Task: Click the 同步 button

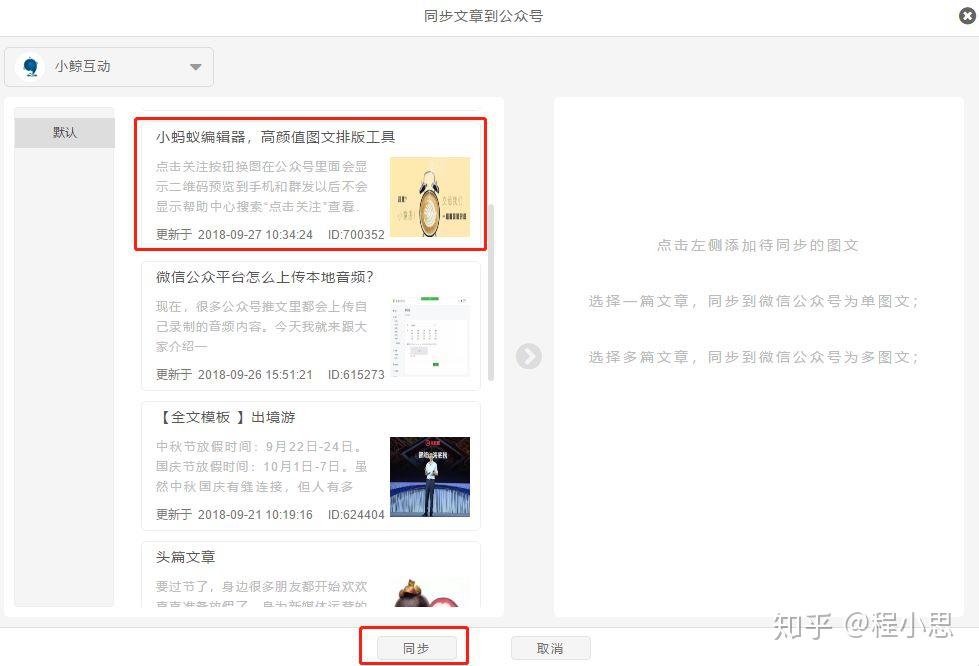Action: 416,648
